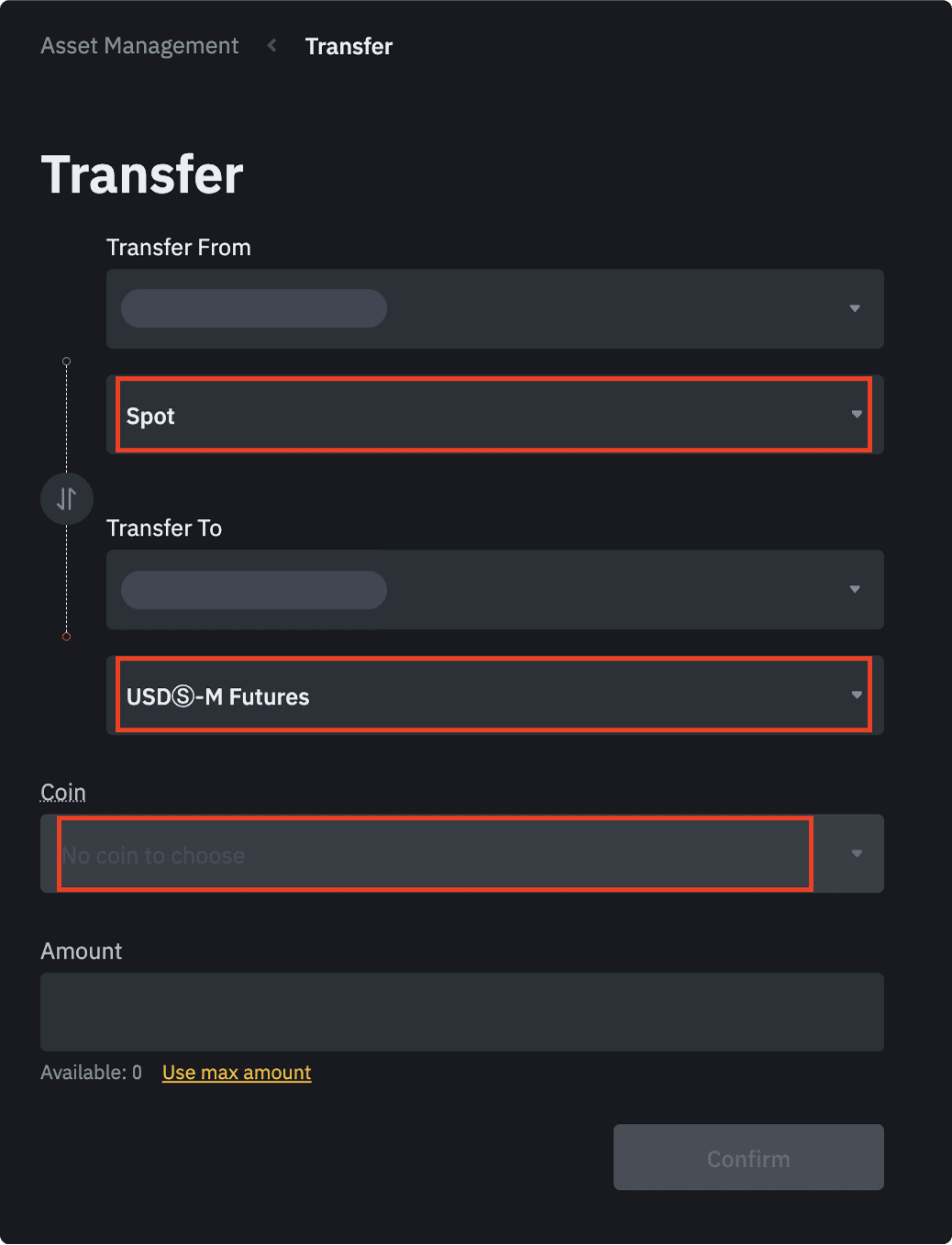Click the back chevron beside Asset Management
Screen dimensions: 952x1245
pyautogui.click(x=271, y=46)
